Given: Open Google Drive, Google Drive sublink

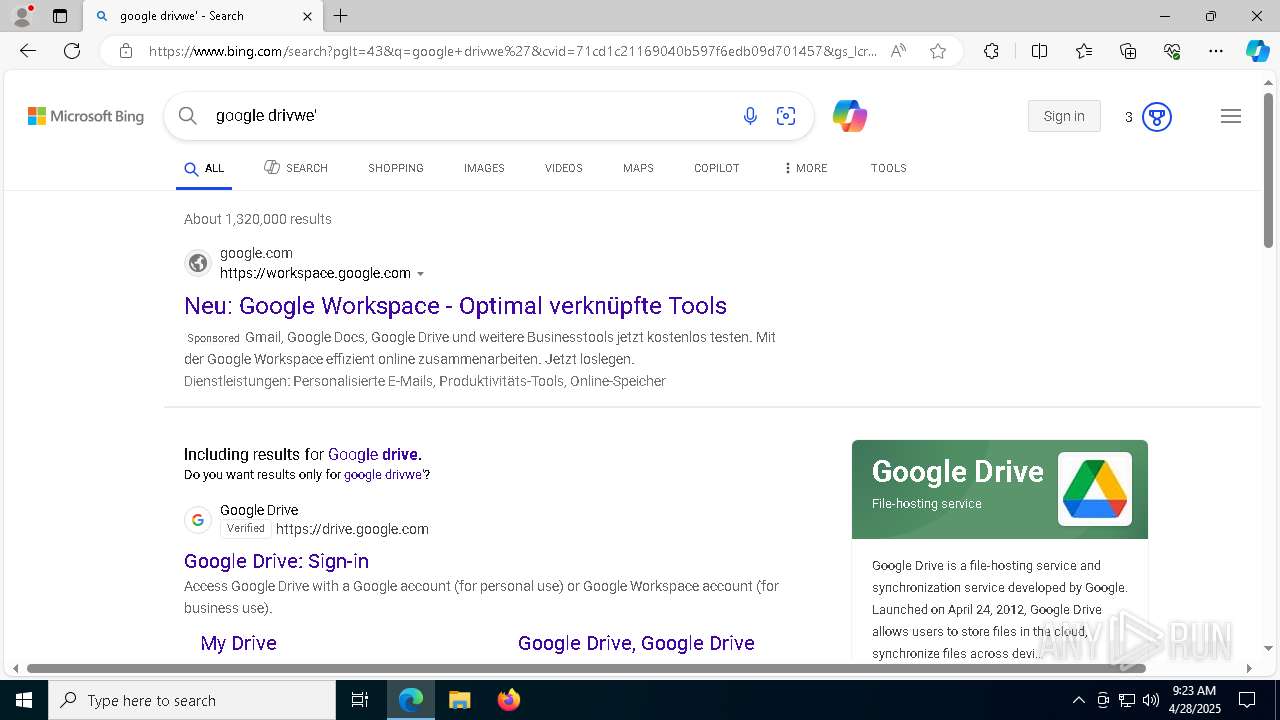Looking at the screenshot, I should click(636, 643).
